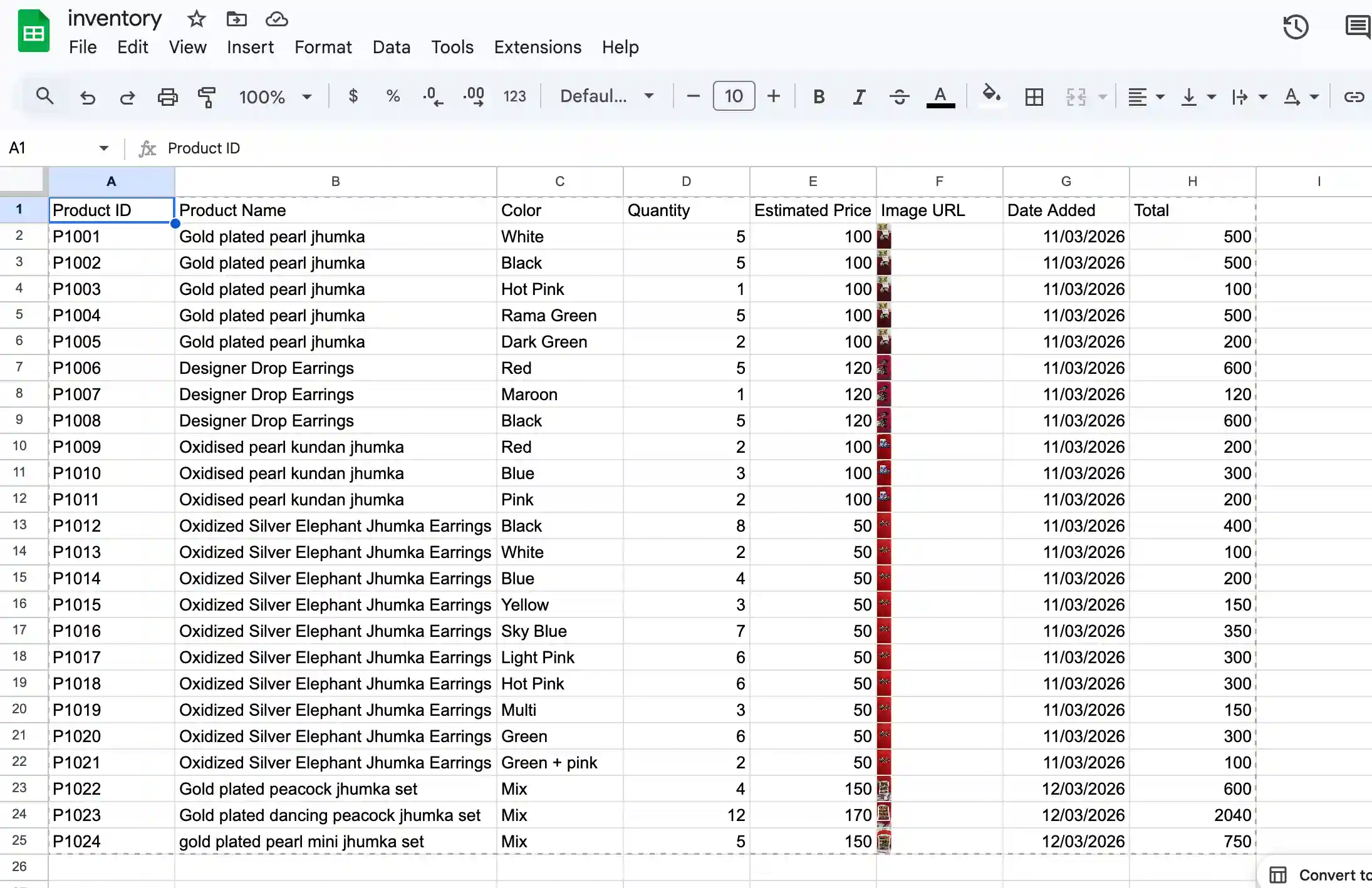Screen dimensions: 1372x888
Task: Open the fill color bucket
Action: pyautogui.click(x=990, y=95)
